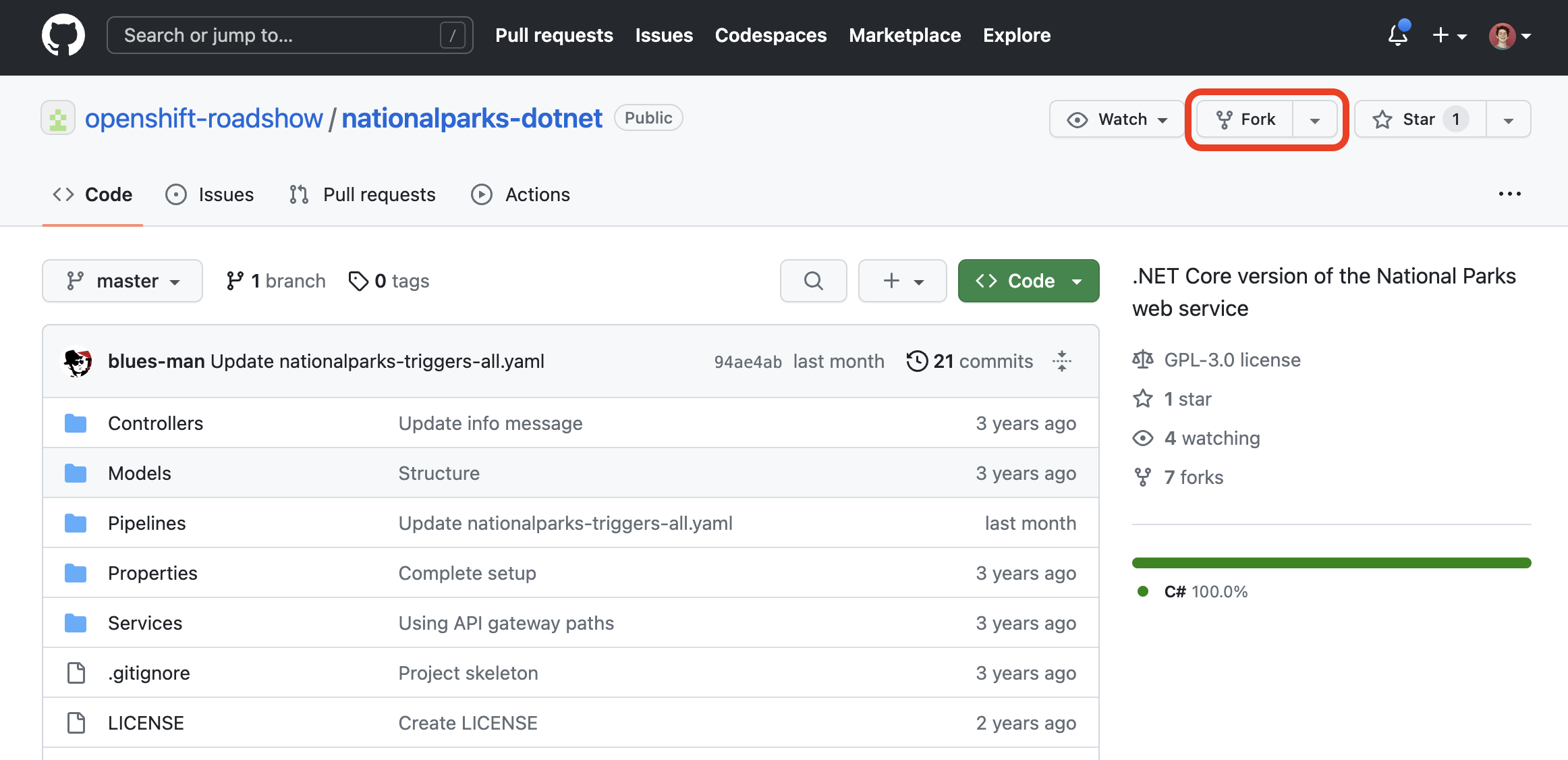Open the Pipelines folder
Screen dimensions: 1568x760
tap(146, 523)
